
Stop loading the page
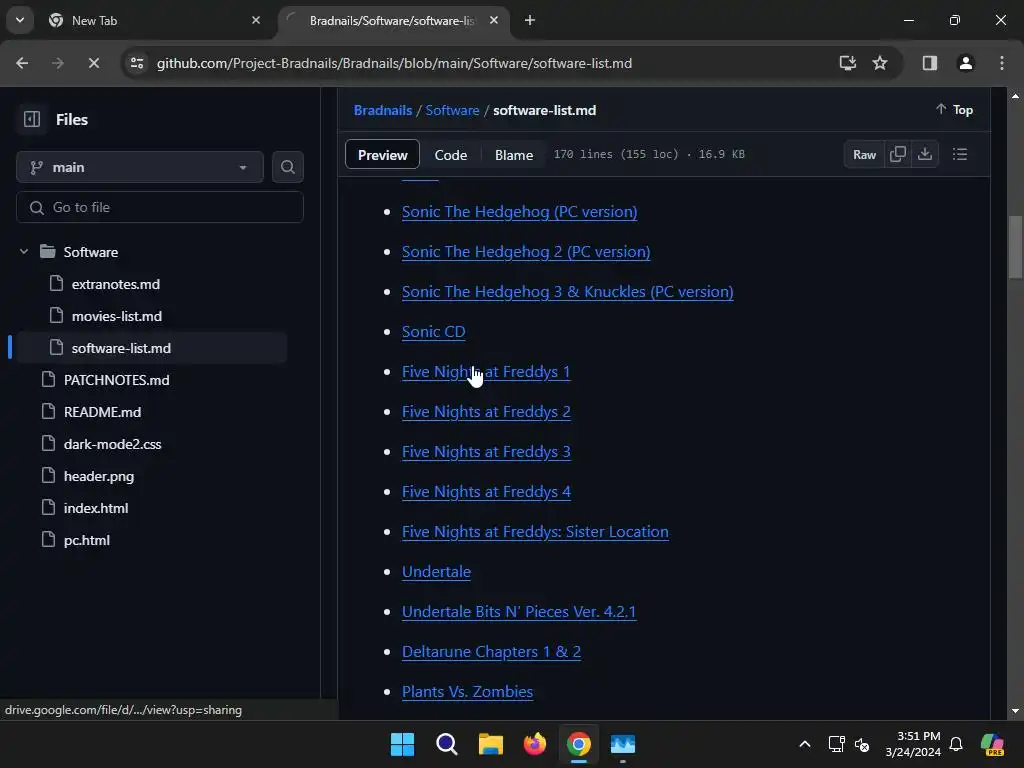93,63
